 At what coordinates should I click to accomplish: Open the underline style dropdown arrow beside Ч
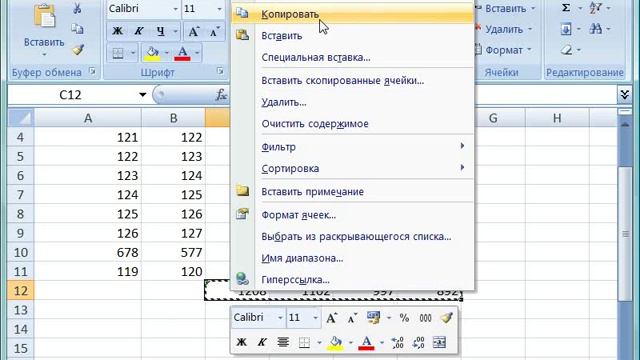(176, 31)
